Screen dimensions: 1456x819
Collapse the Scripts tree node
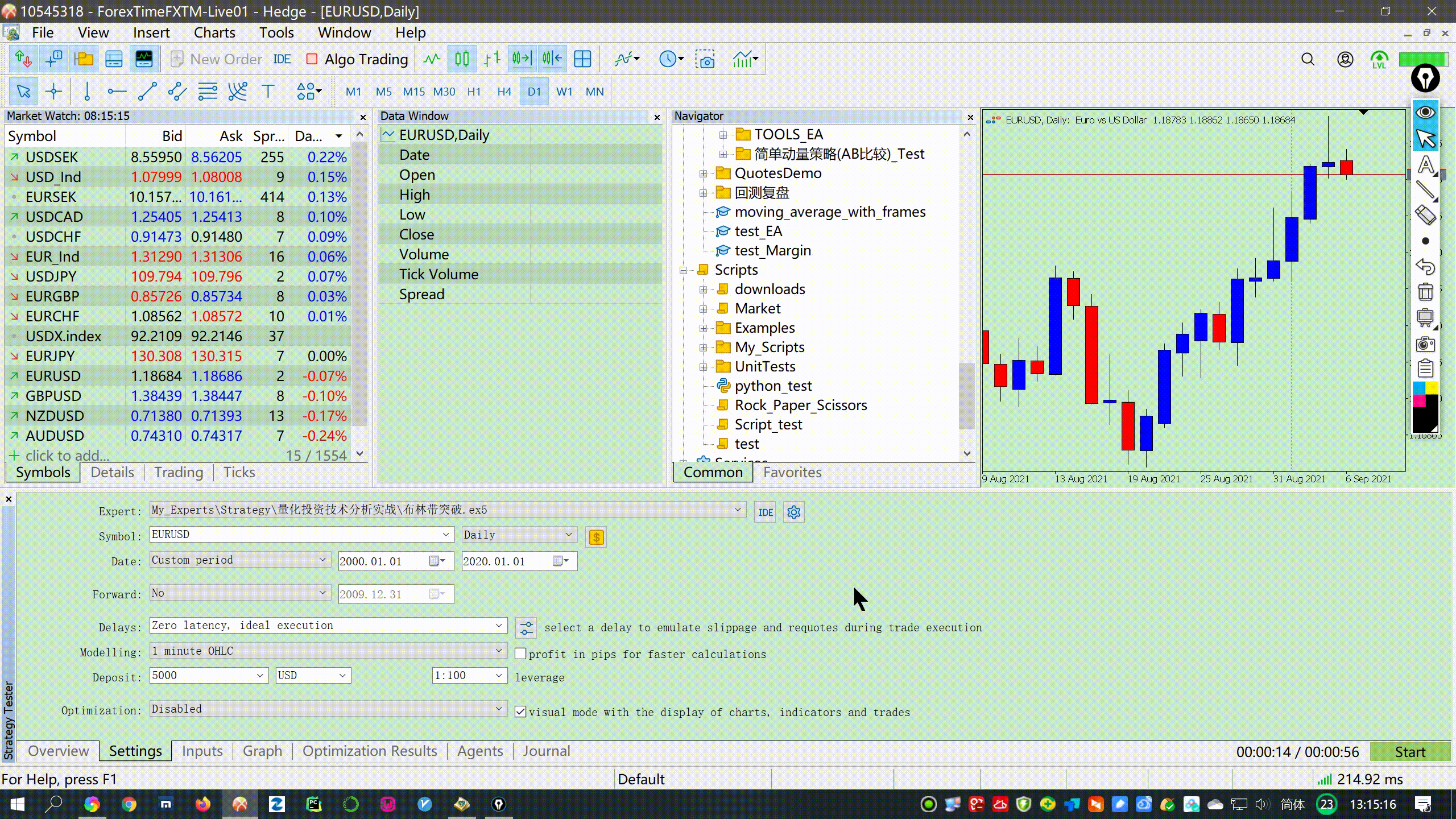pos(684,270)
